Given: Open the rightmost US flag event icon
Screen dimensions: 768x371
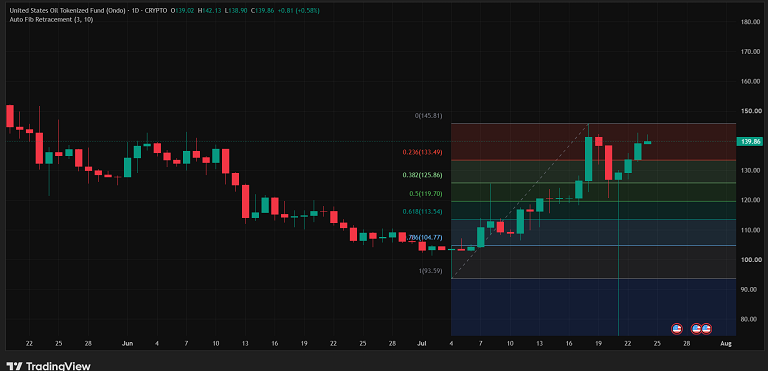Looking at the screenshot, I should (706, 328).
